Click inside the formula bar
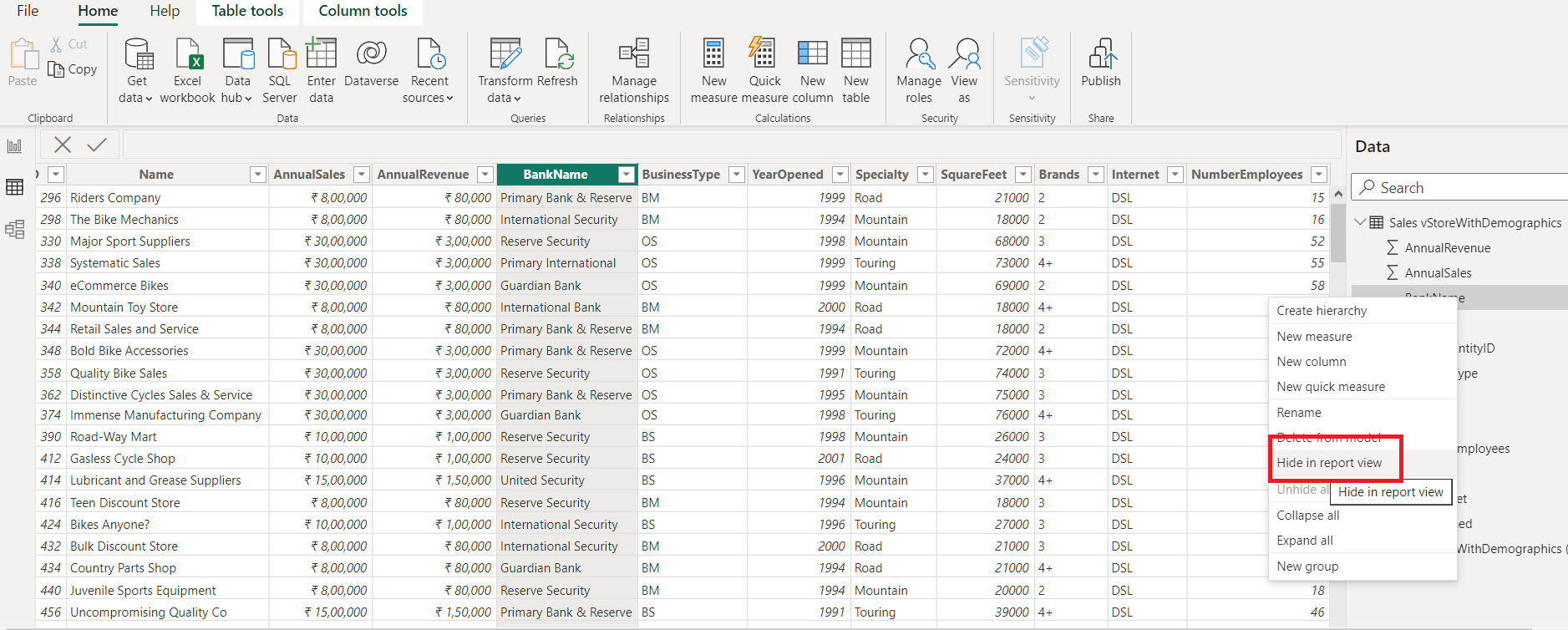Screen dimensions: 1568x630 click(732, 145)
